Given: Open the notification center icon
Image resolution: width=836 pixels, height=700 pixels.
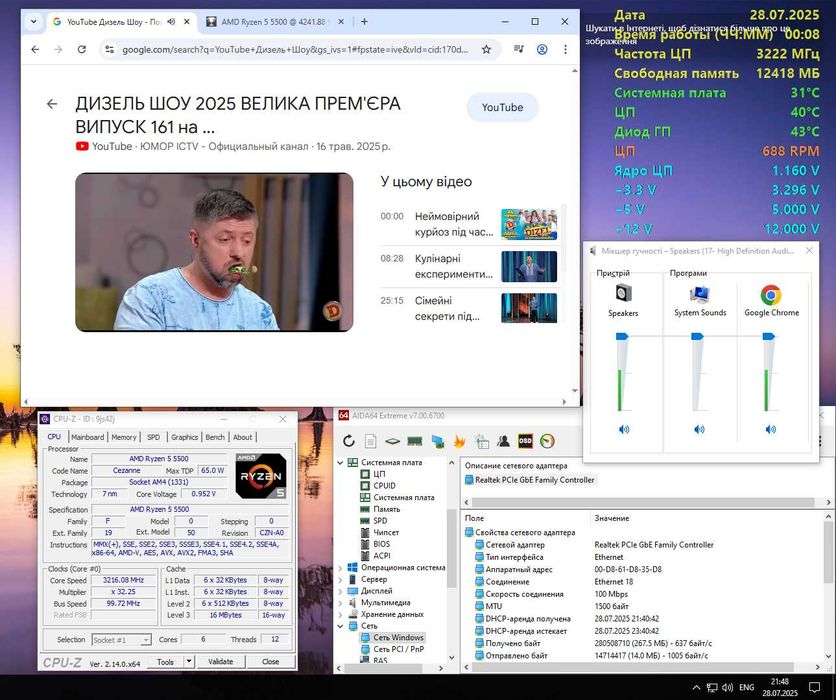Looking at the screenshot, I should 815,687.
